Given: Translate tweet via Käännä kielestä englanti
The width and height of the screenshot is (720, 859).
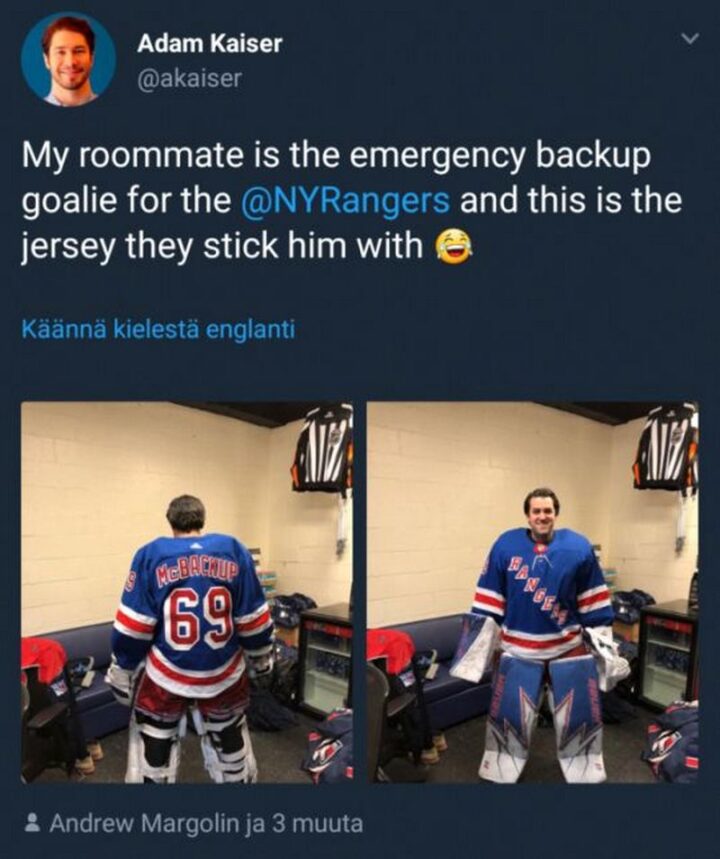Looking at the screenshot, I should coord(158,329).
